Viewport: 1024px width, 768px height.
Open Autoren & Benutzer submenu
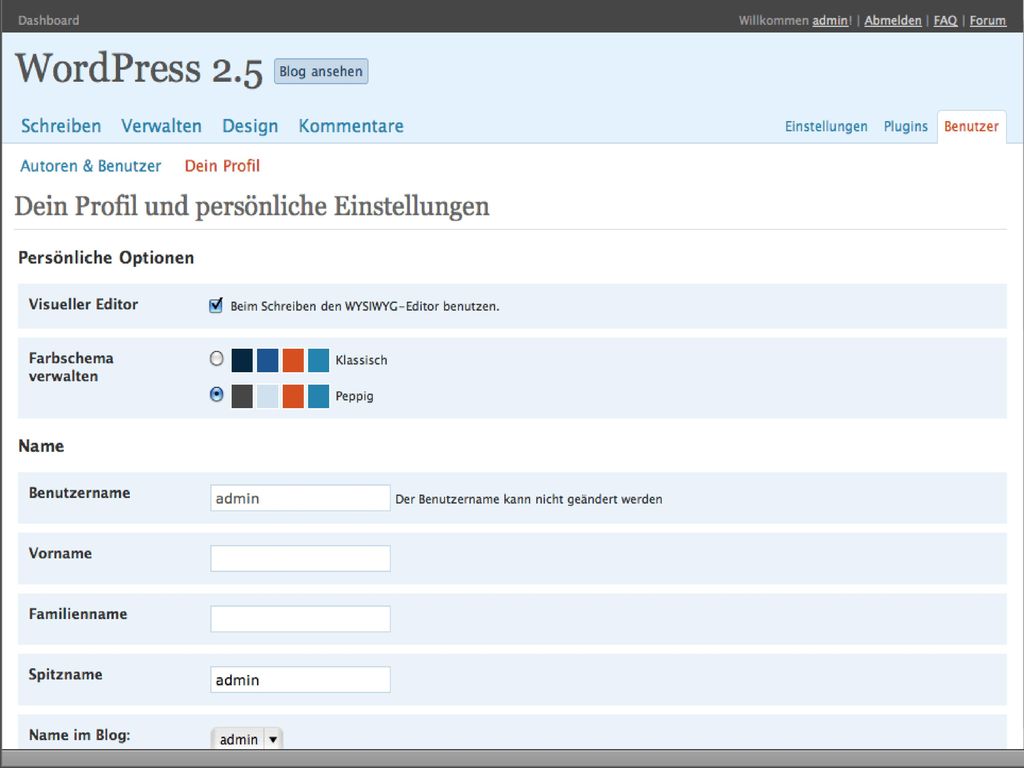click(91, 166)
